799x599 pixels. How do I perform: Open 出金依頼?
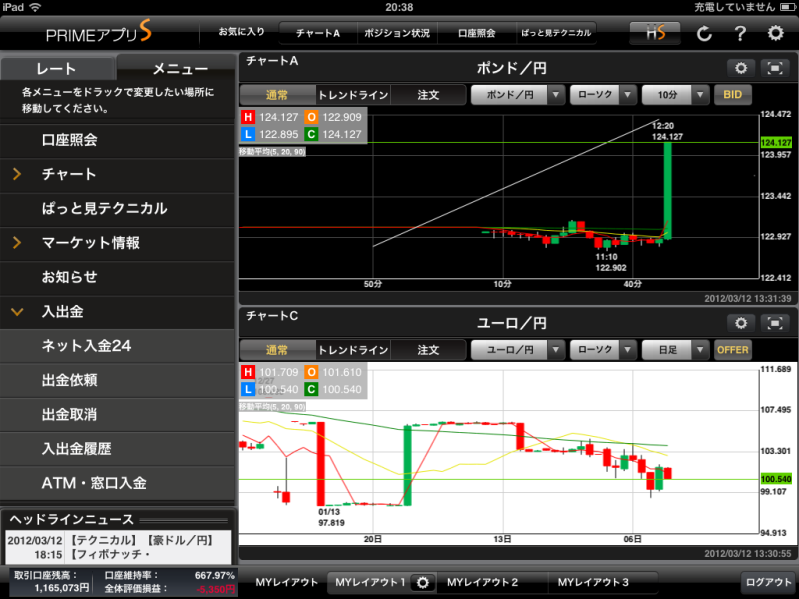click(x=117, y=380)
